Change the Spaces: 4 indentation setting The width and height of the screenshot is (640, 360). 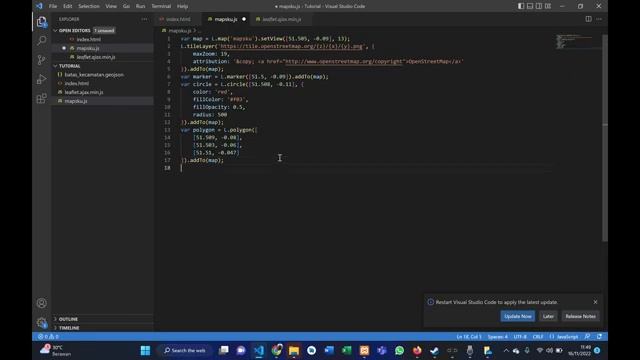pyautogui.click(x=498, y=337)
